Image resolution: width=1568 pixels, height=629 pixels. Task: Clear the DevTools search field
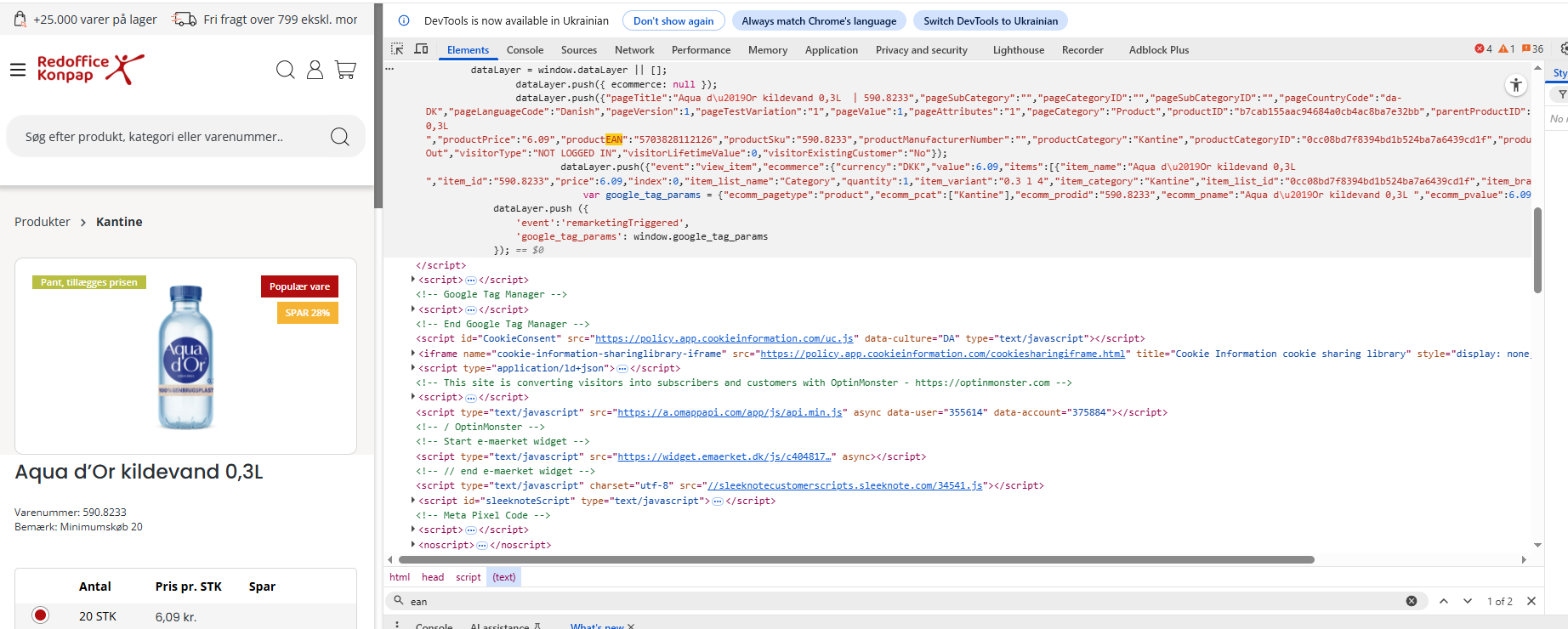click(x=1412, y=601)
